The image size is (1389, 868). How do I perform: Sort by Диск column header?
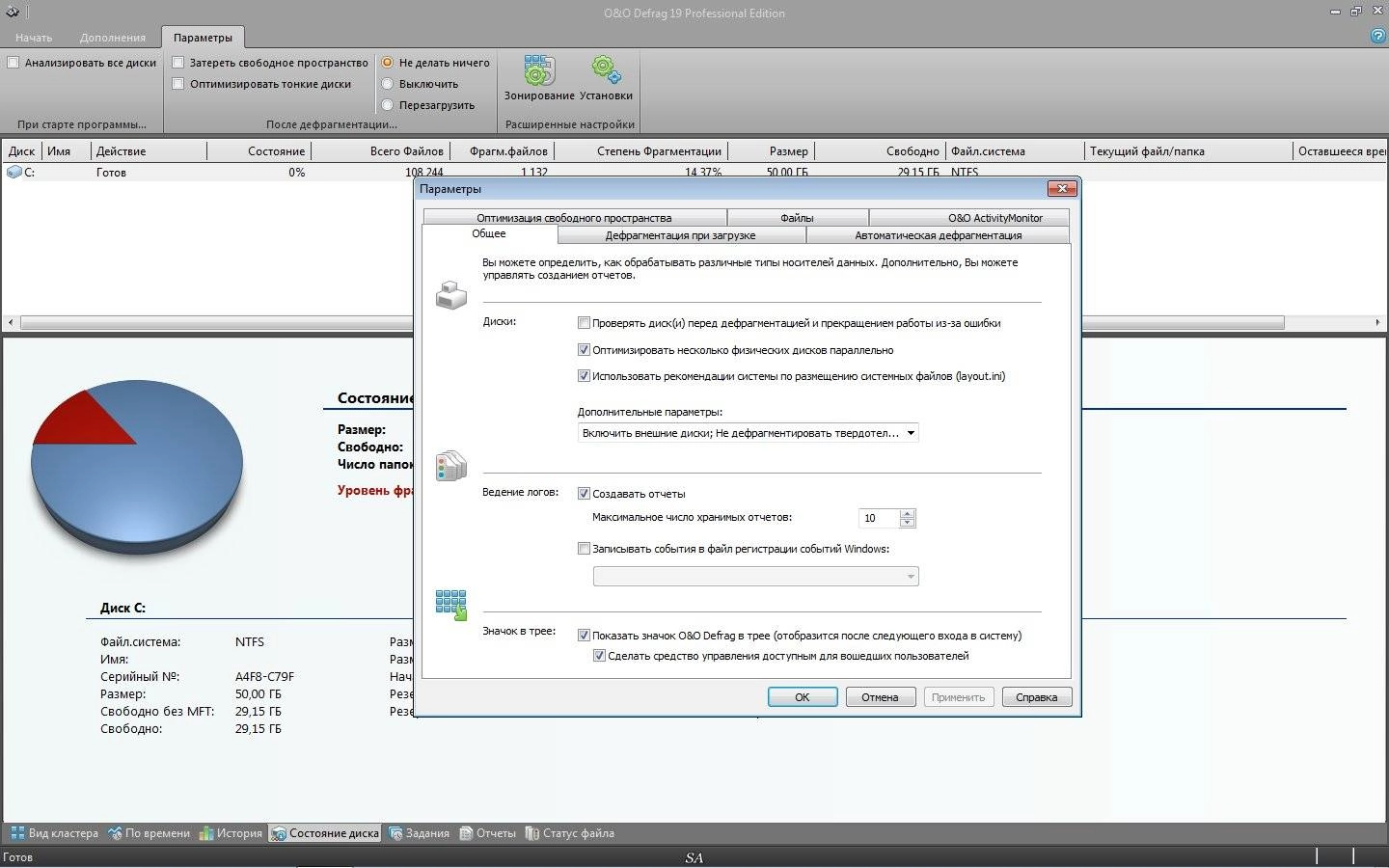point(21,151)
